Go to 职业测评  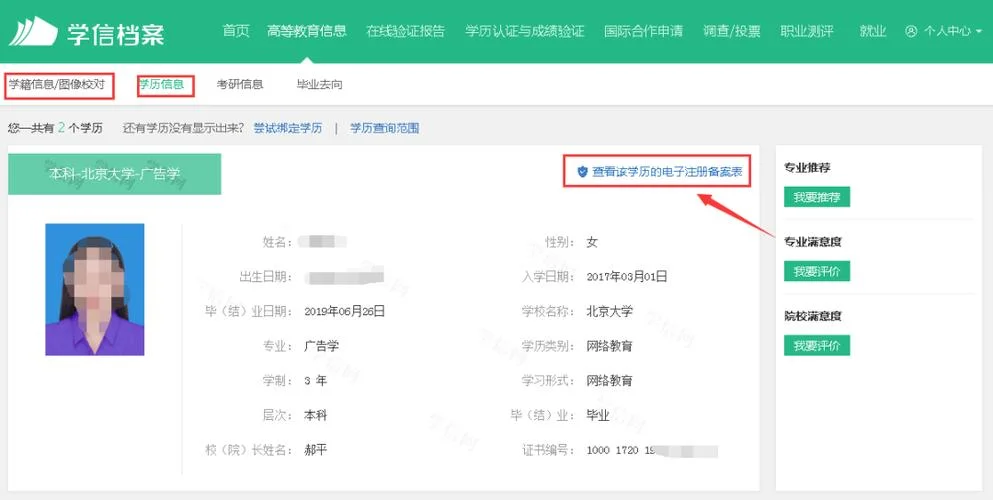pyautogui.click(x=807, y=31)
